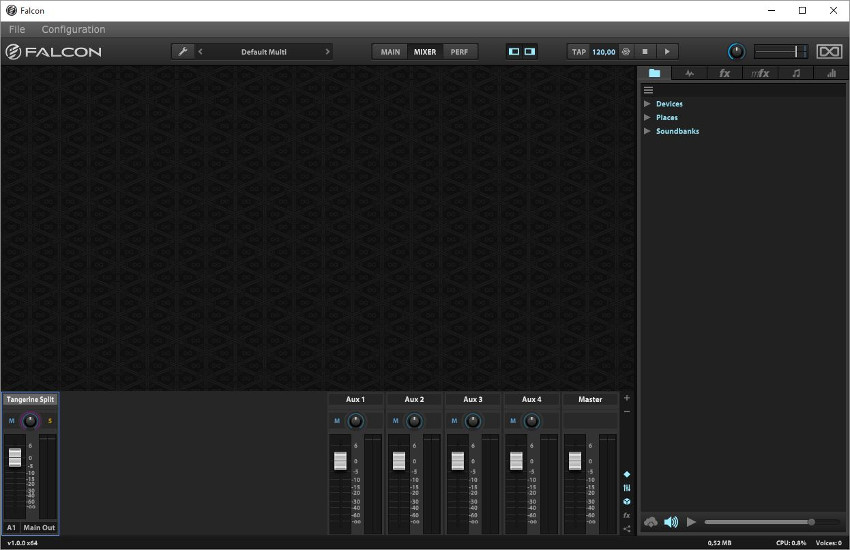Toggle the diamond parts visibility icon
The image size is (850, 550).
(x=627, y=474)
